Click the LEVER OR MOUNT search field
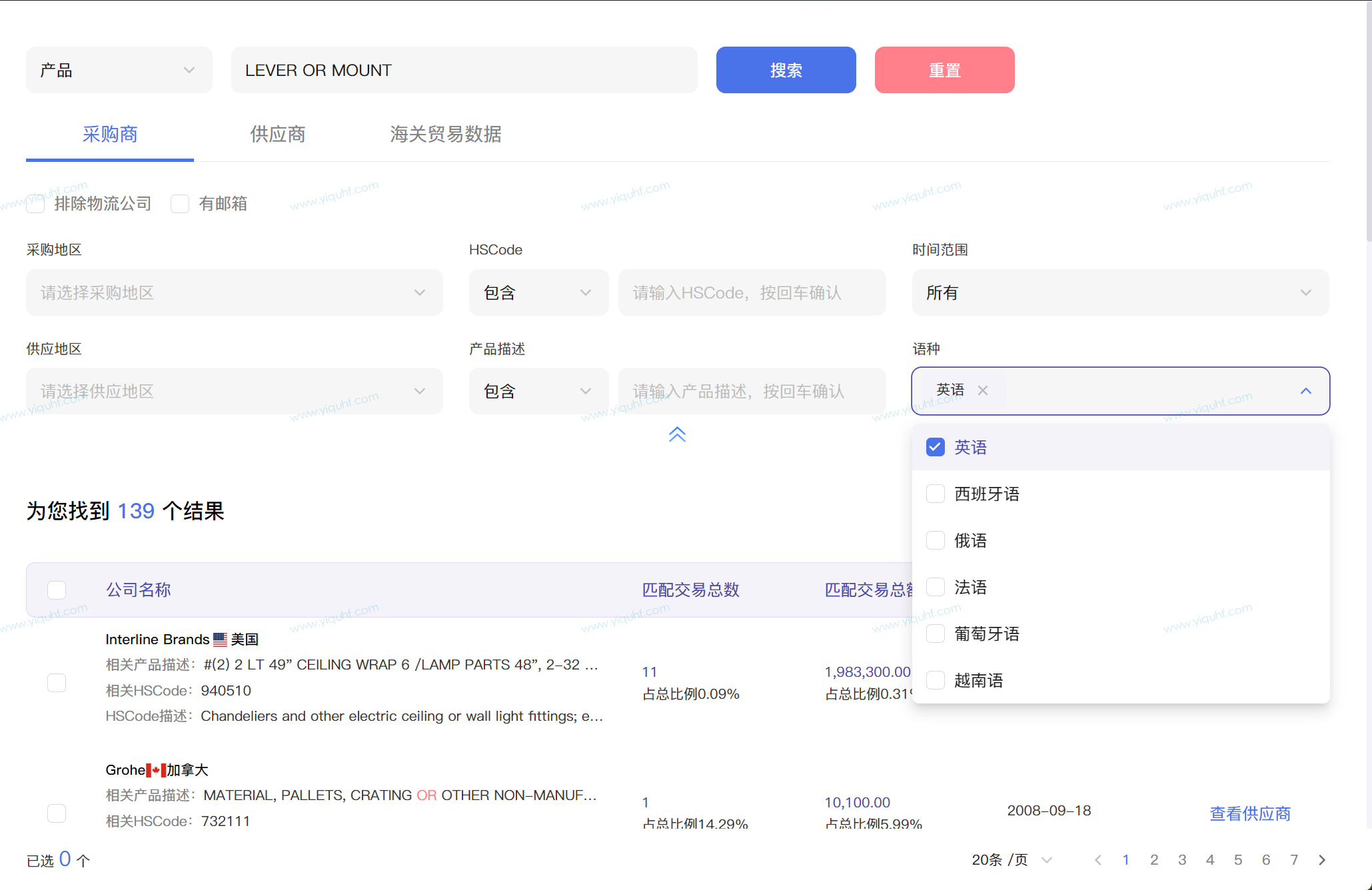 (x=464, y=70)
